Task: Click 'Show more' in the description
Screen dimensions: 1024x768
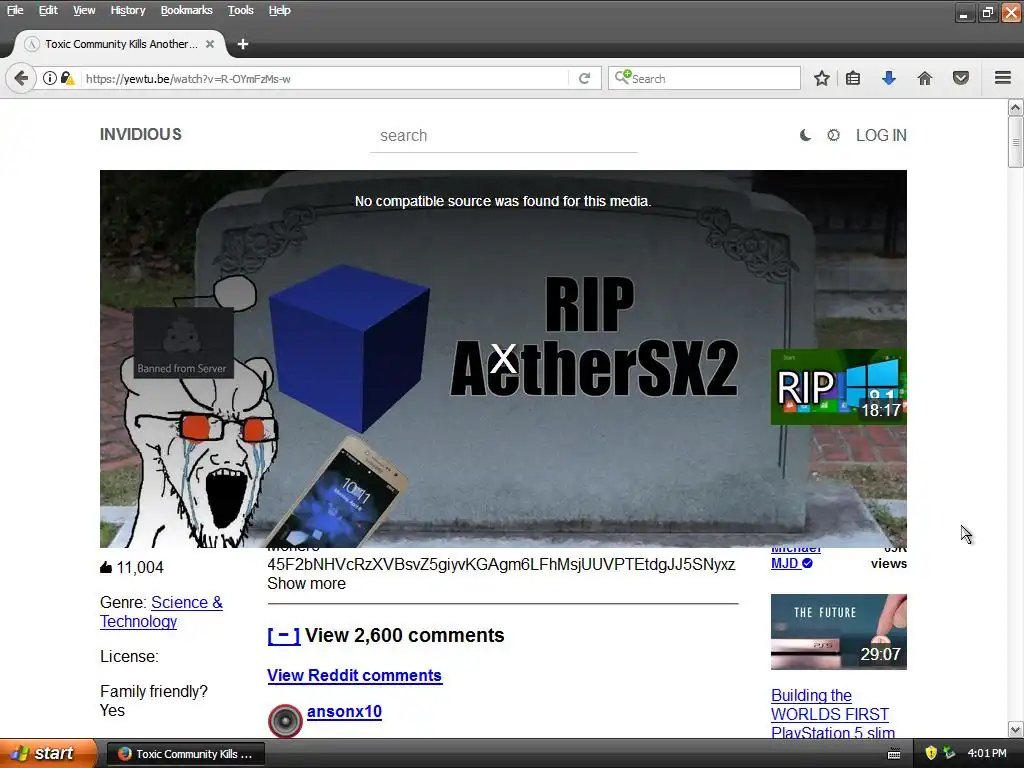Action: (306, 583)
